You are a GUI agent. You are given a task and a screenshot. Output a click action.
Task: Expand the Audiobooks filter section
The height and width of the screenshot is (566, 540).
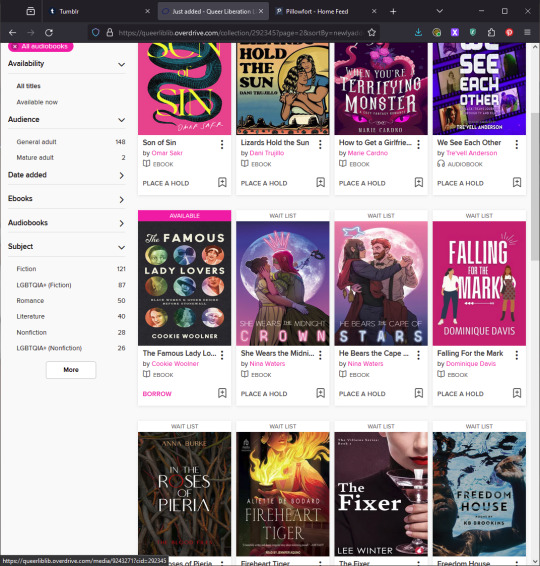[67, 223]
